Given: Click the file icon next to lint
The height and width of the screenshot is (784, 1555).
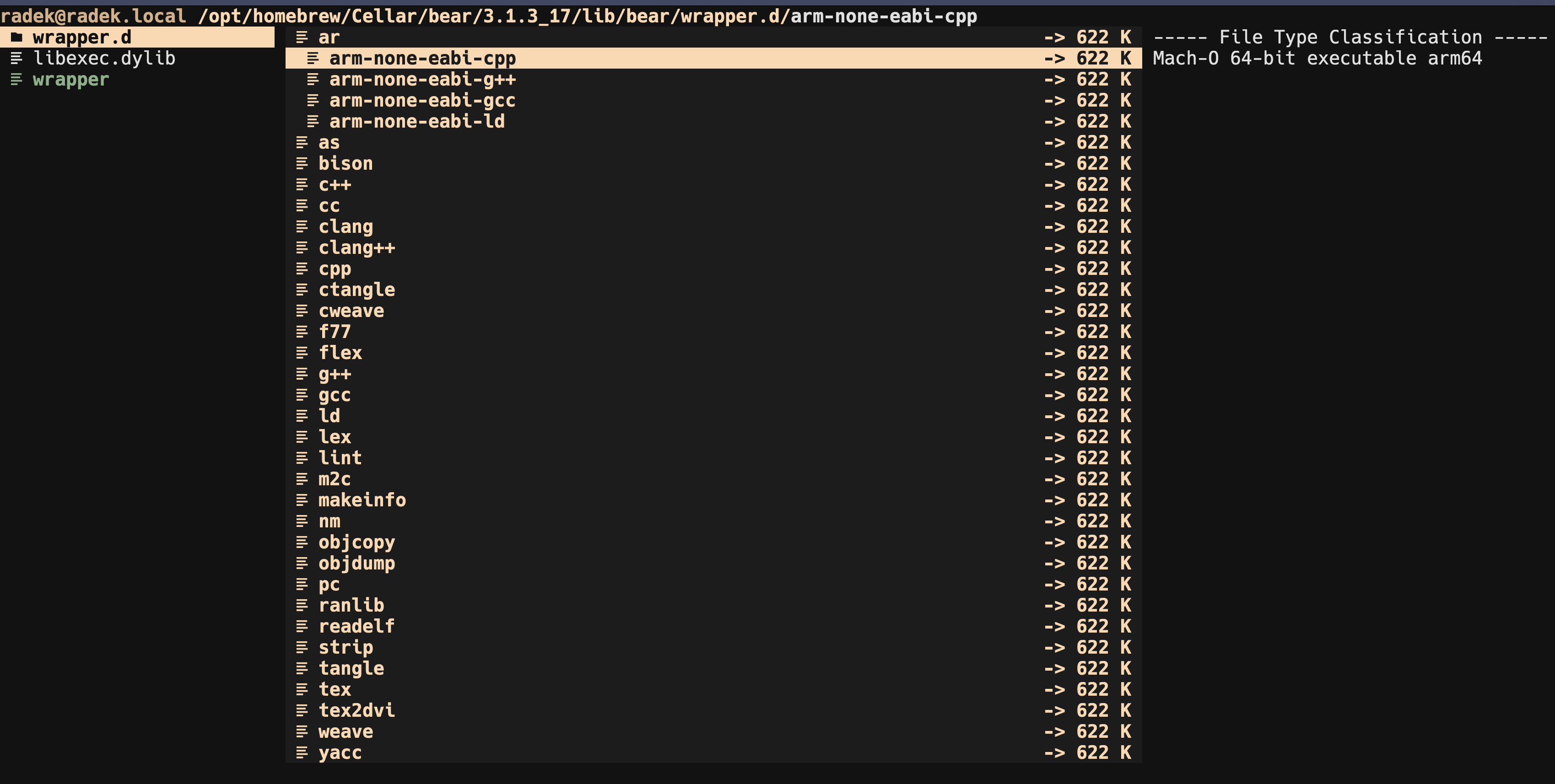Looking at the screenshot, I should [302, 458].
